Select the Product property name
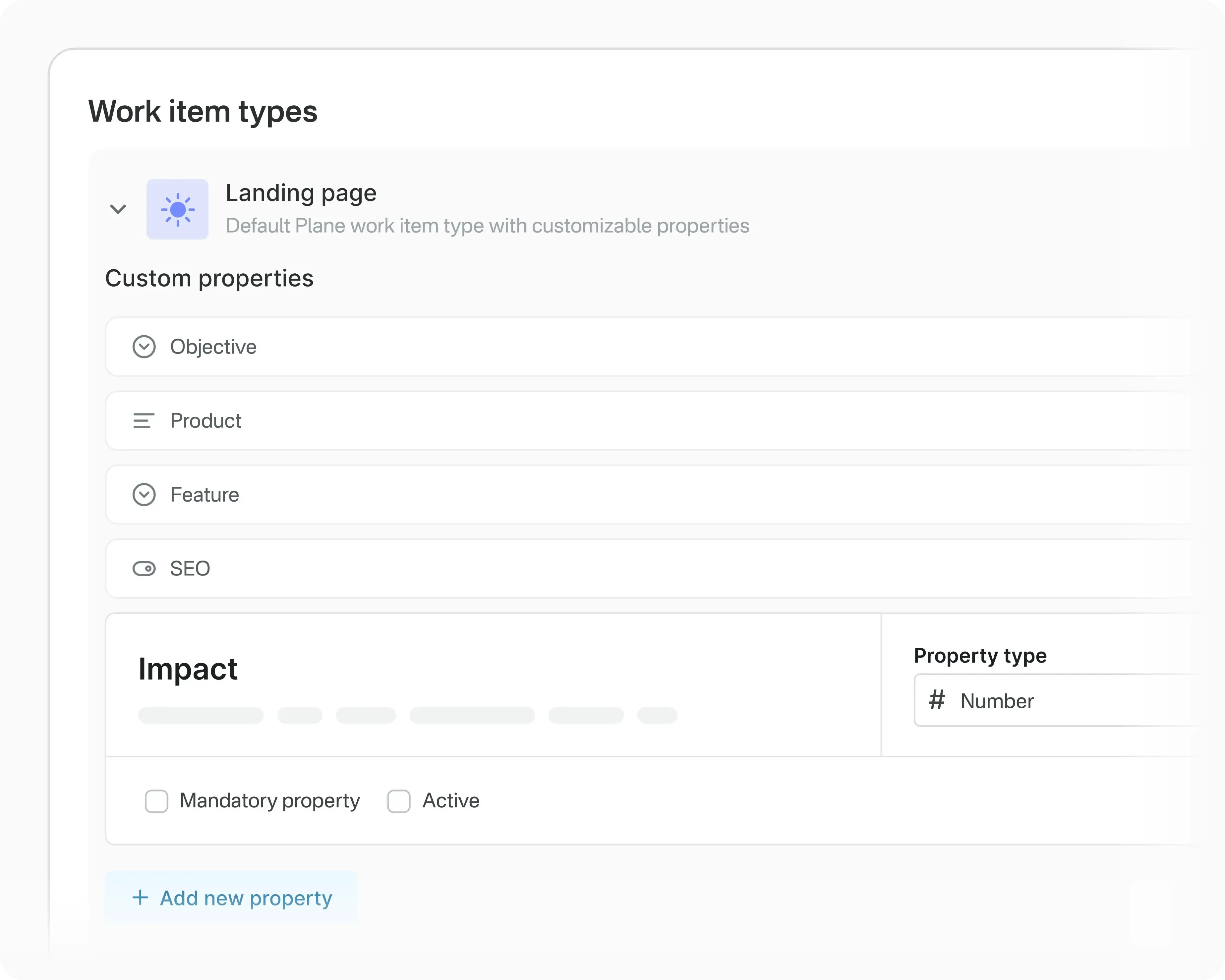The width and height of the screenshot is (1225, 980). [206, 421]
